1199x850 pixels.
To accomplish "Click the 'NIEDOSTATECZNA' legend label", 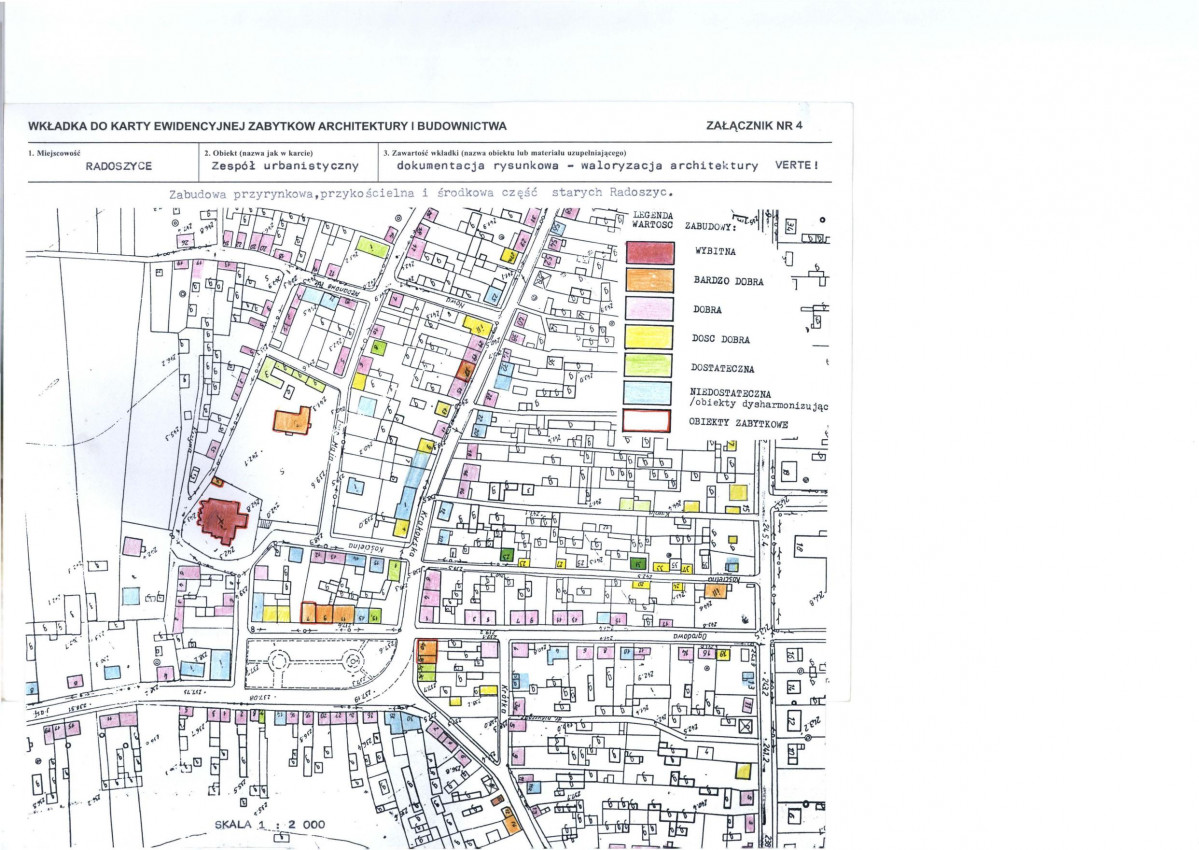I will 730,394.
